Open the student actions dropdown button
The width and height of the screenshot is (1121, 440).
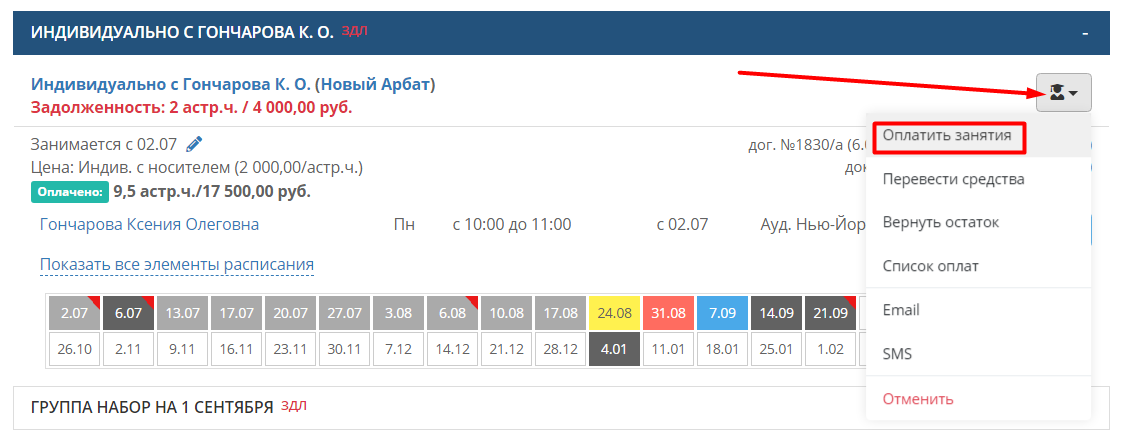(1063, 92)
